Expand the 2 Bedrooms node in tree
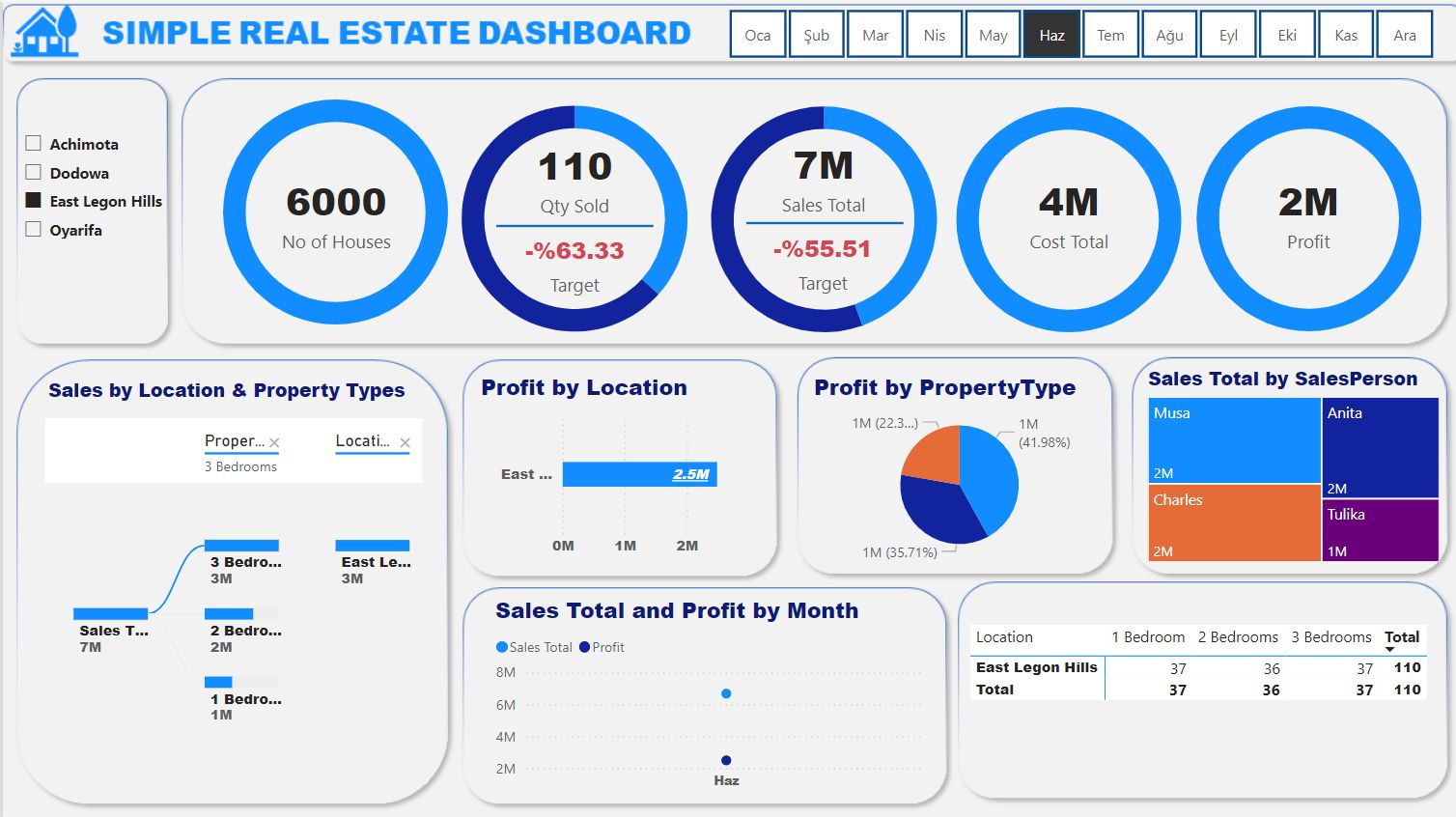The image size is (1456, 817). pos(229,614)
